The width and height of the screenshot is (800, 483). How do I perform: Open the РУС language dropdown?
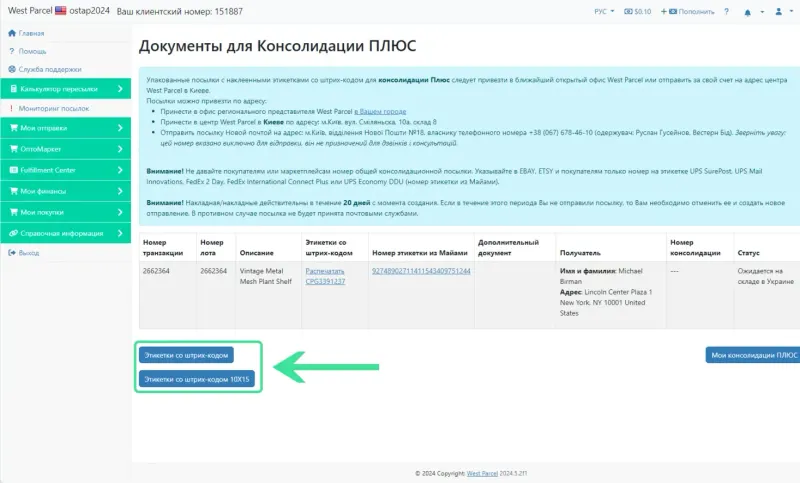point(604,11)
